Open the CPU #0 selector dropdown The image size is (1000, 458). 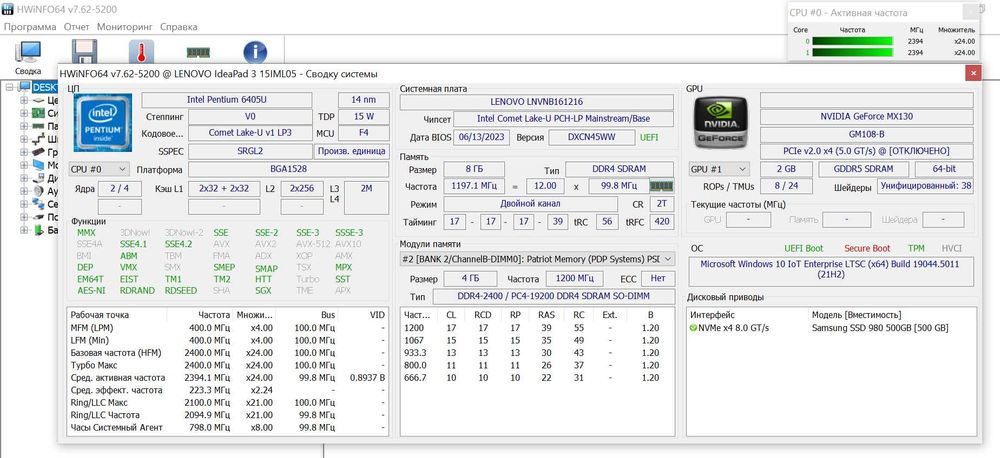99,169
